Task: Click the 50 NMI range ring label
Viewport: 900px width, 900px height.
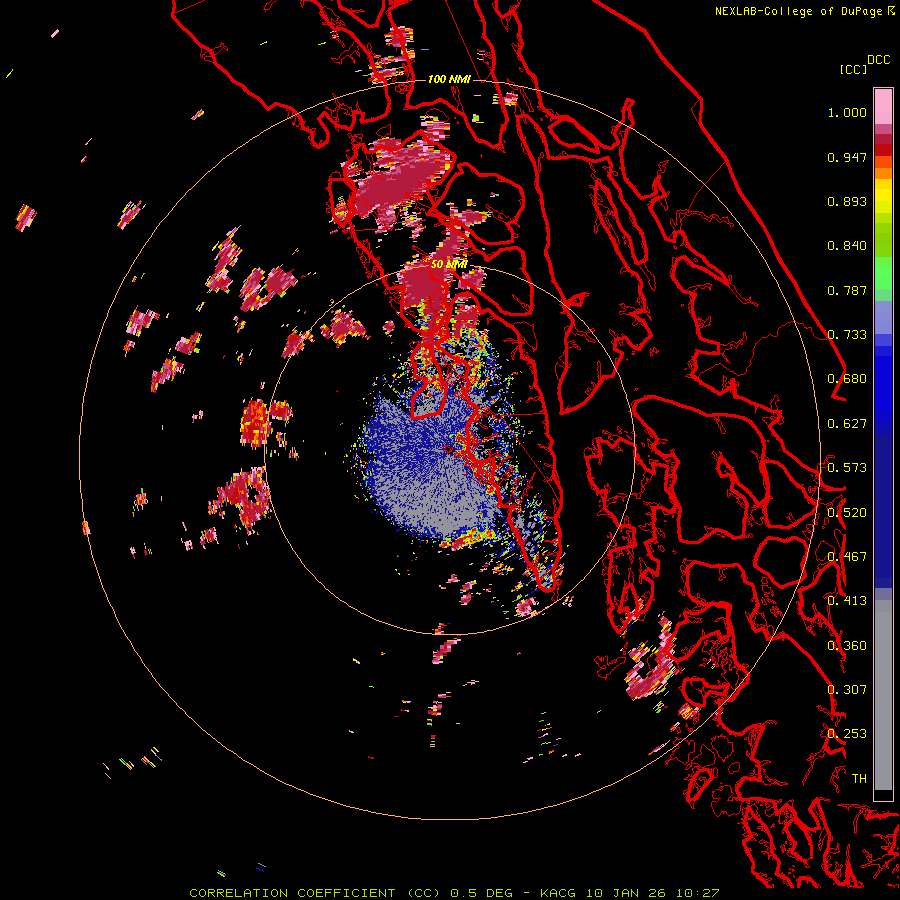Action: [449, 265]
